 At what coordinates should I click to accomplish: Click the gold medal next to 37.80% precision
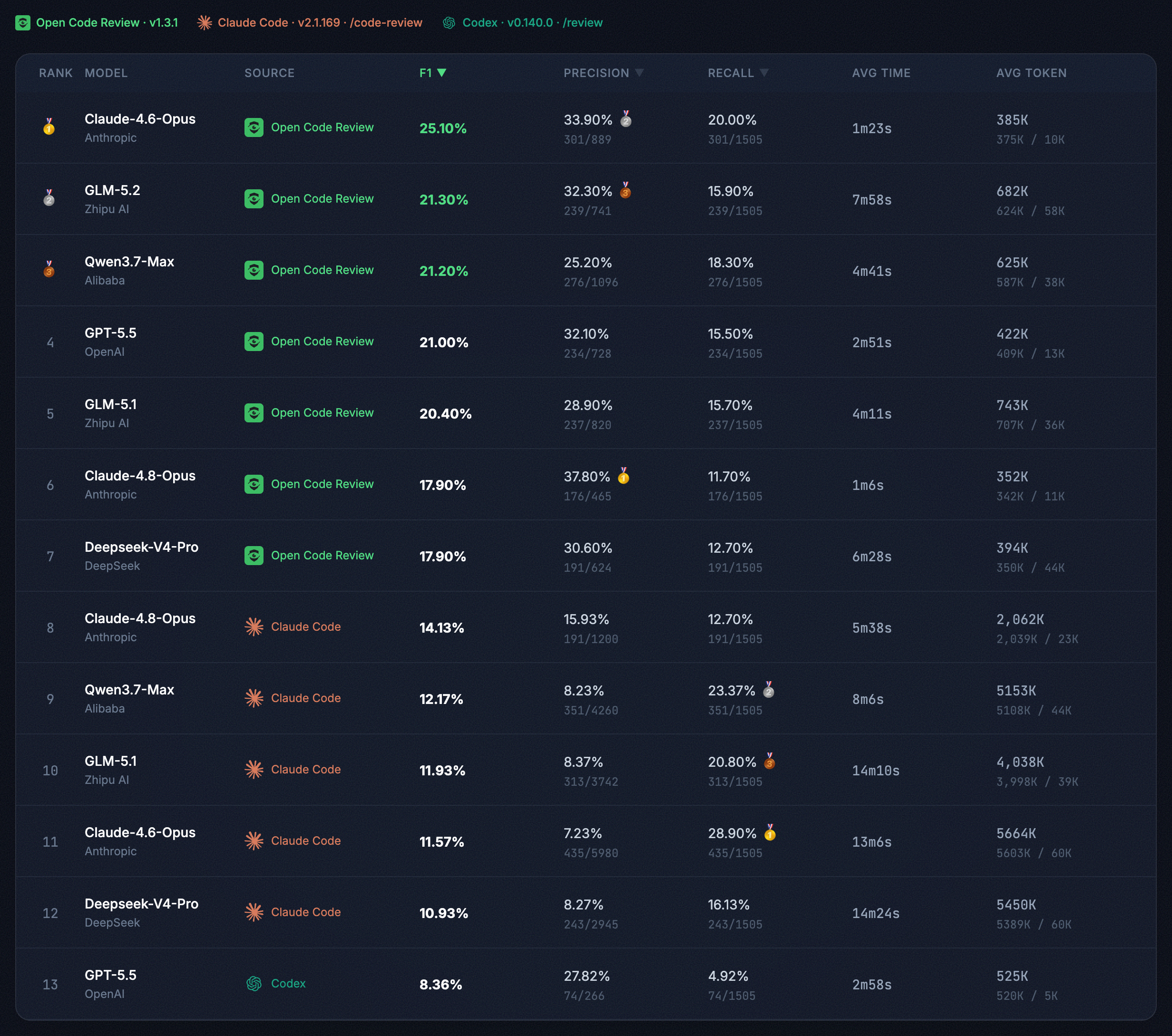[x=624, y=475]
